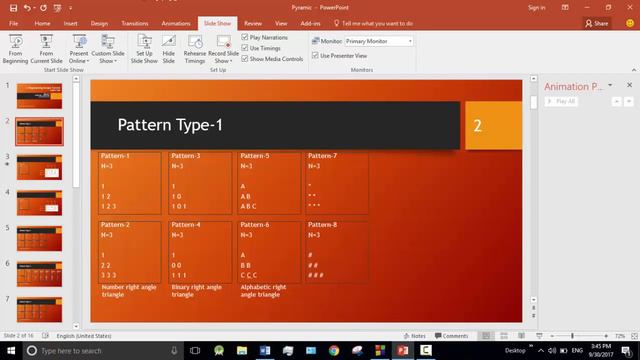Screen dimensions: 640x360
Task: Click the smiley feedback icon
Action: pos(630,23)
